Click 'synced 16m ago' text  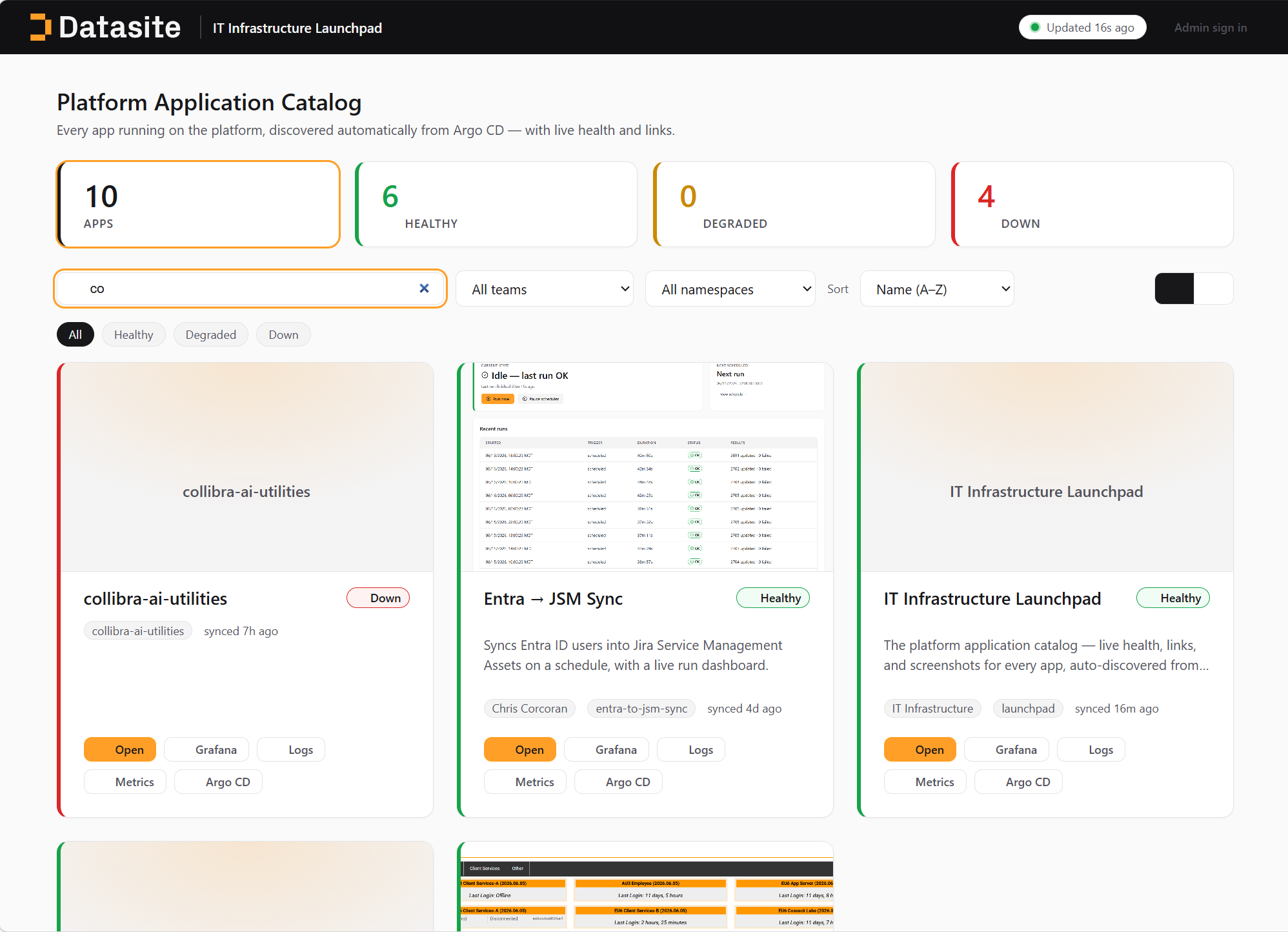(x=1116, y=708)
